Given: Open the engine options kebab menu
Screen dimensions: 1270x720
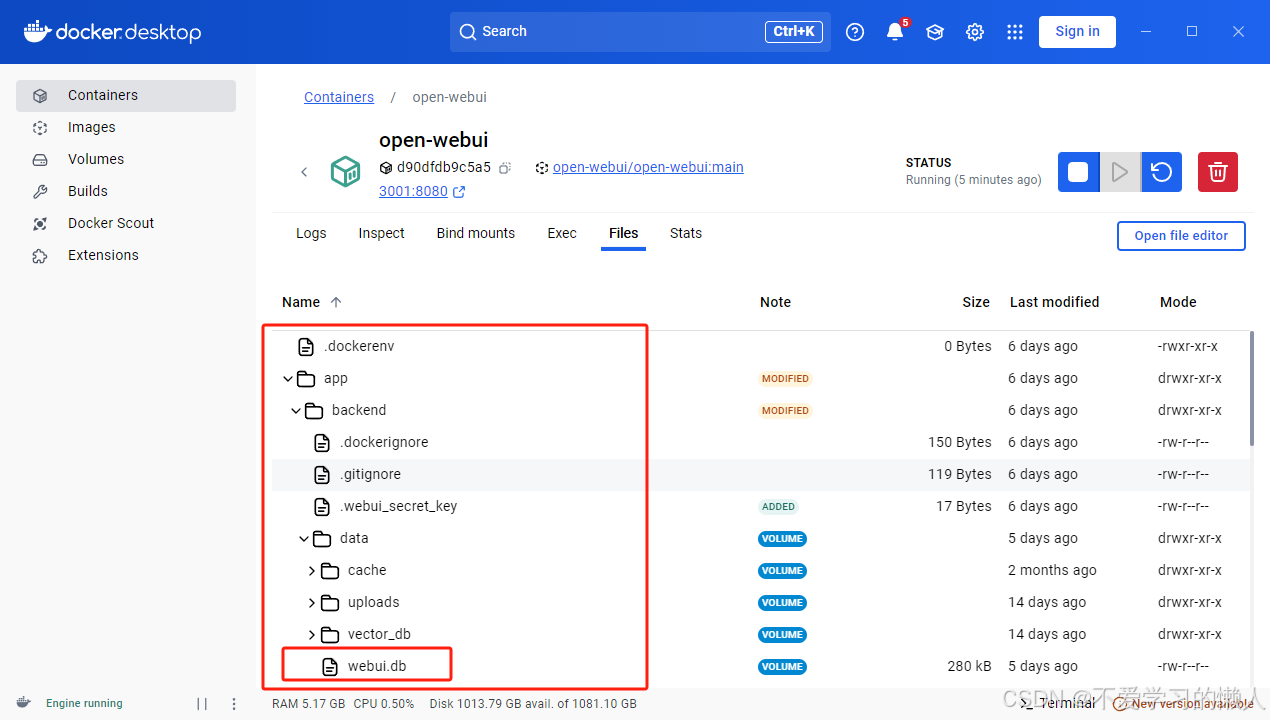Looking at the screenshot, I should [234, 704].
